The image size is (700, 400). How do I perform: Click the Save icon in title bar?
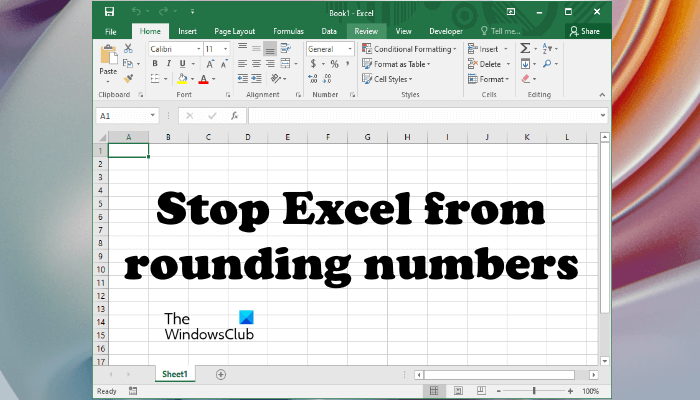point(108,13)
